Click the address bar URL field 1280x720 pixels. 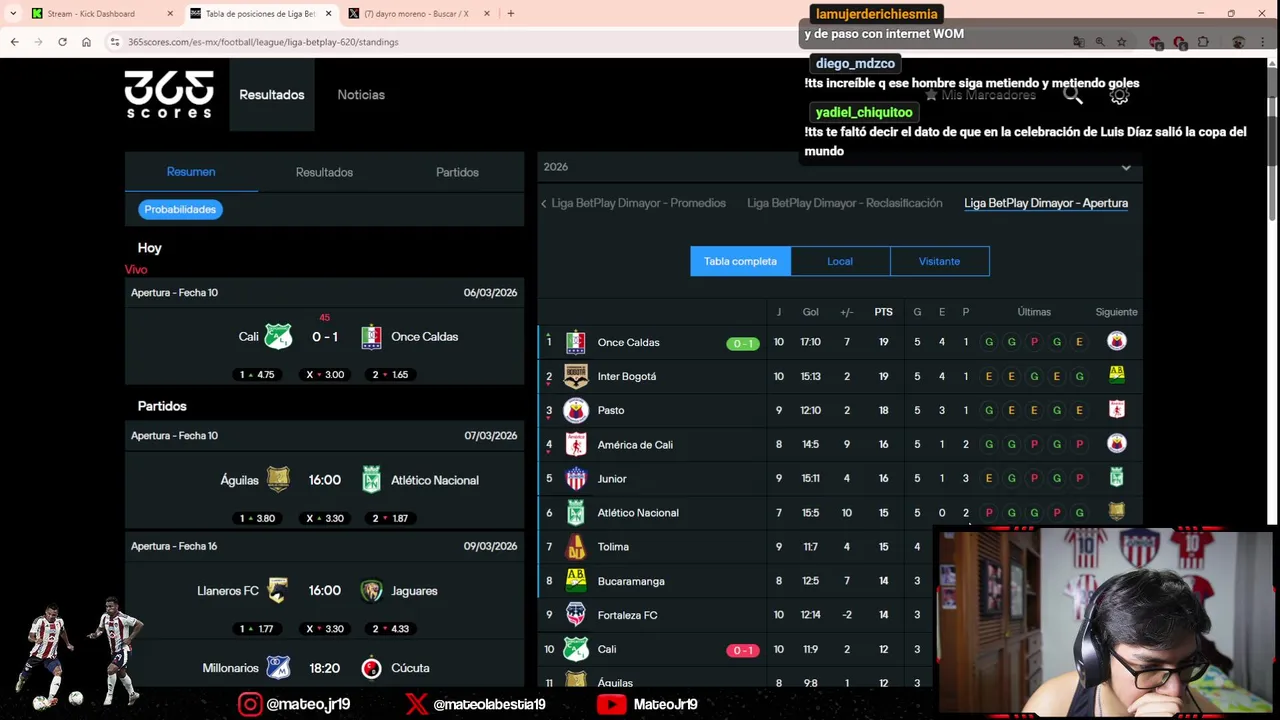[x=590, y=42]
